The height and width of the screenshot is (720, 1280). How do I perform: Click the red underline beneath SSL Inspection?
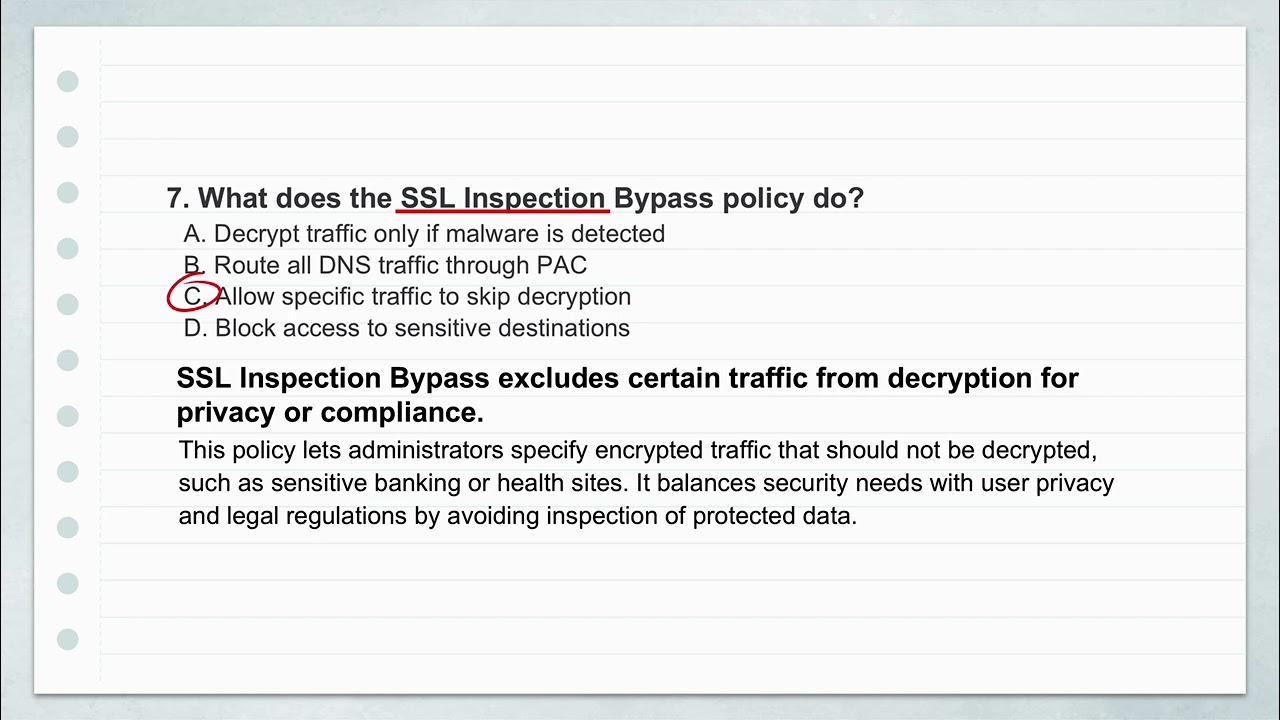click(503, 211)
